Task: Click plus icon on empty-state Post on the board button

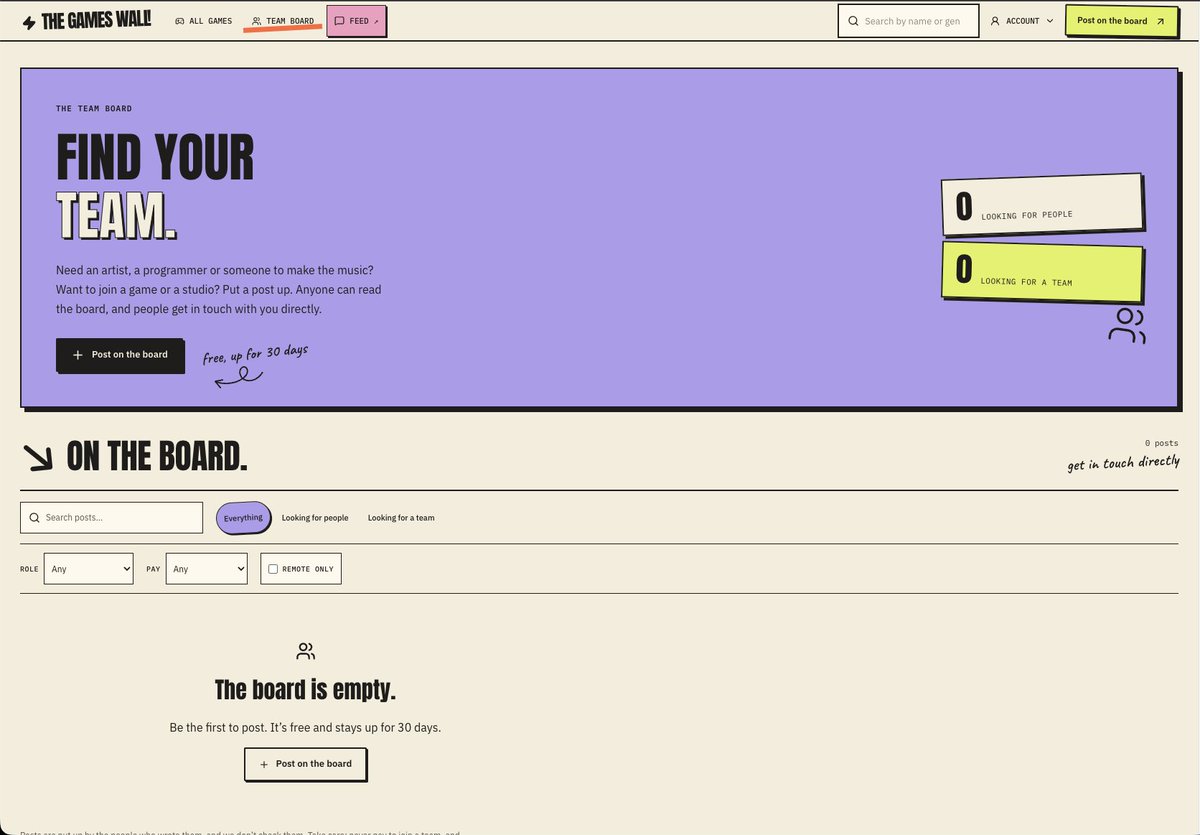Action: click(x=264, y=764)
